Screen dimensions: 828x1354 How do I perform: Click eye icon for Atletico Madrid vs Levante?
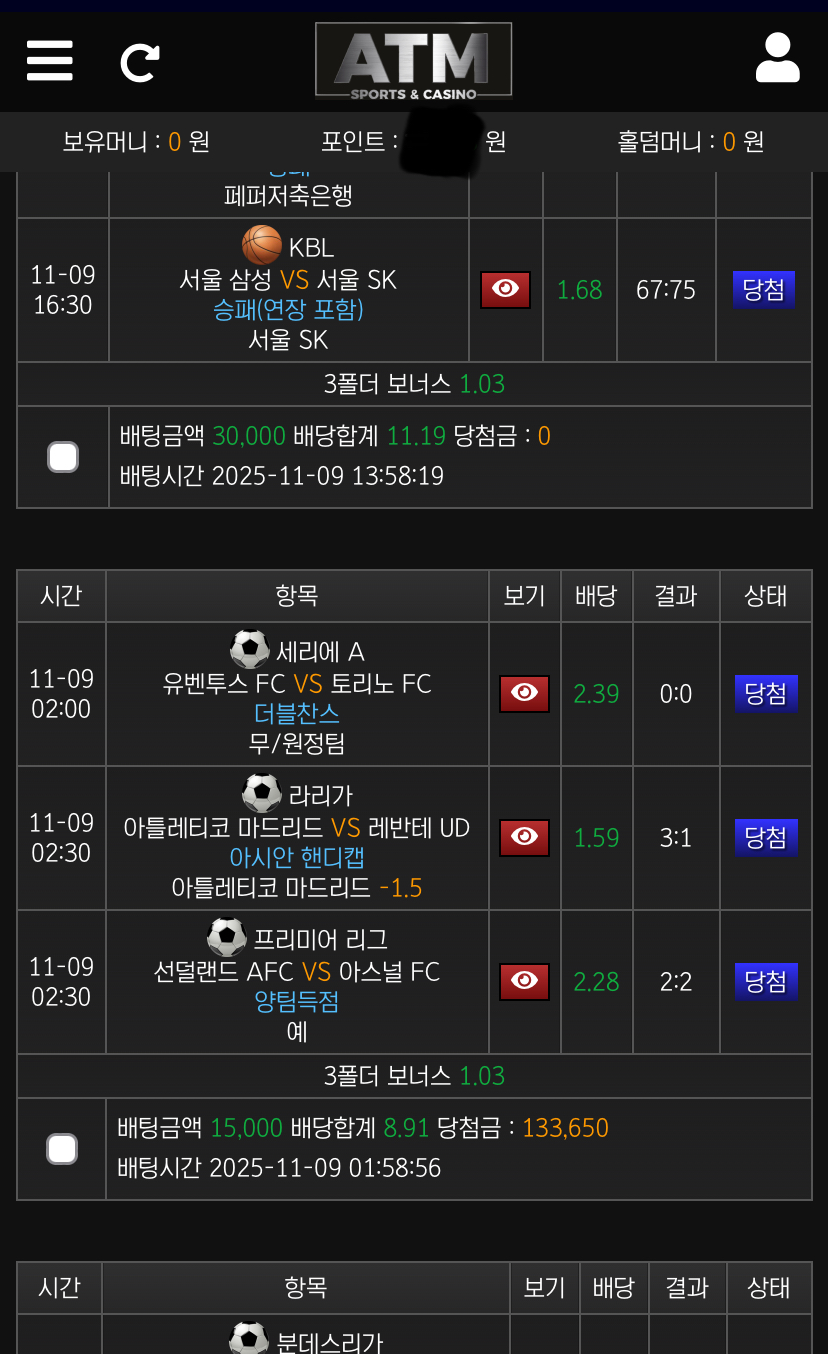point(524,837)
